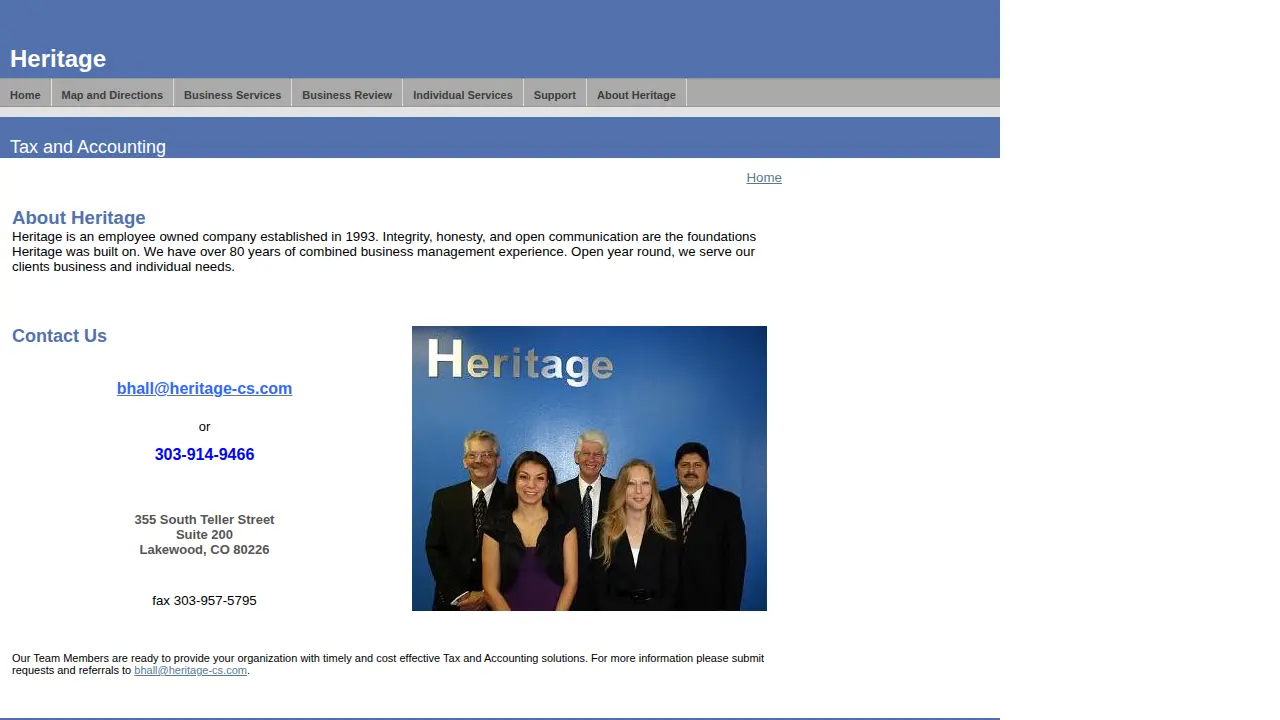Click the large bhall@heritage-cs.com email link
The image size is (1280, 720).
[204, 389]
